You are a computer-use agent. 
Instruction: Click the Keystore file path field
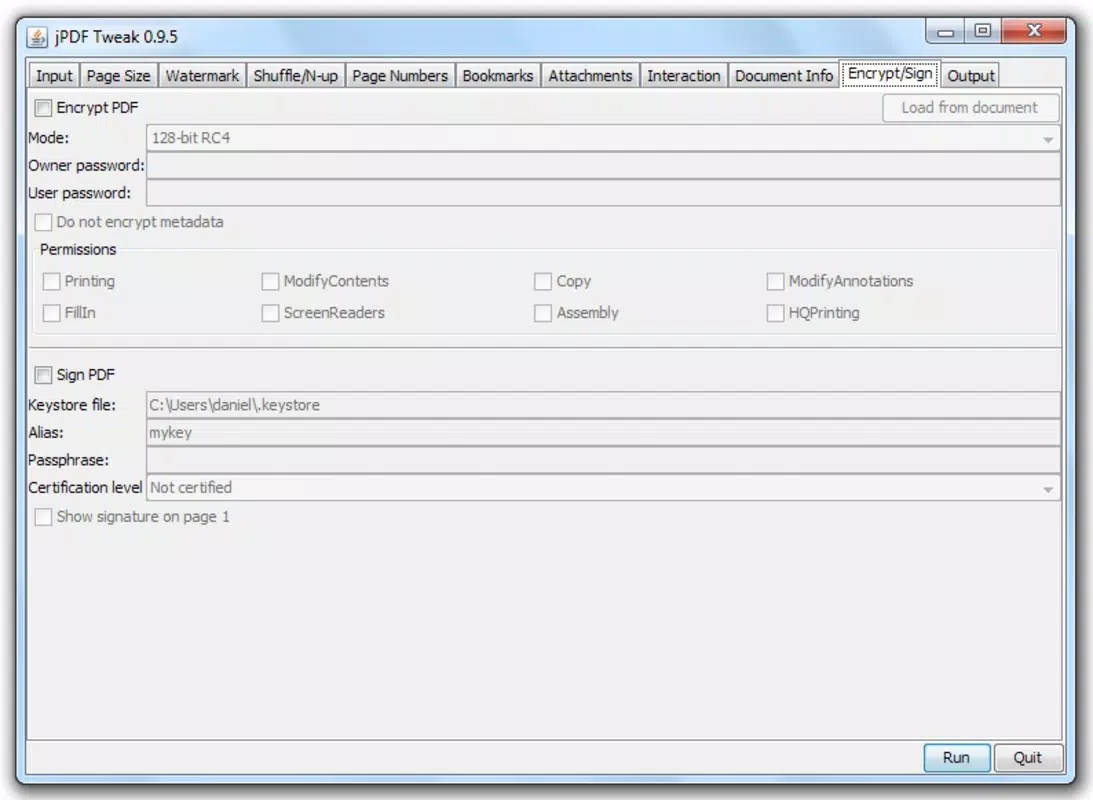point(604,405)
